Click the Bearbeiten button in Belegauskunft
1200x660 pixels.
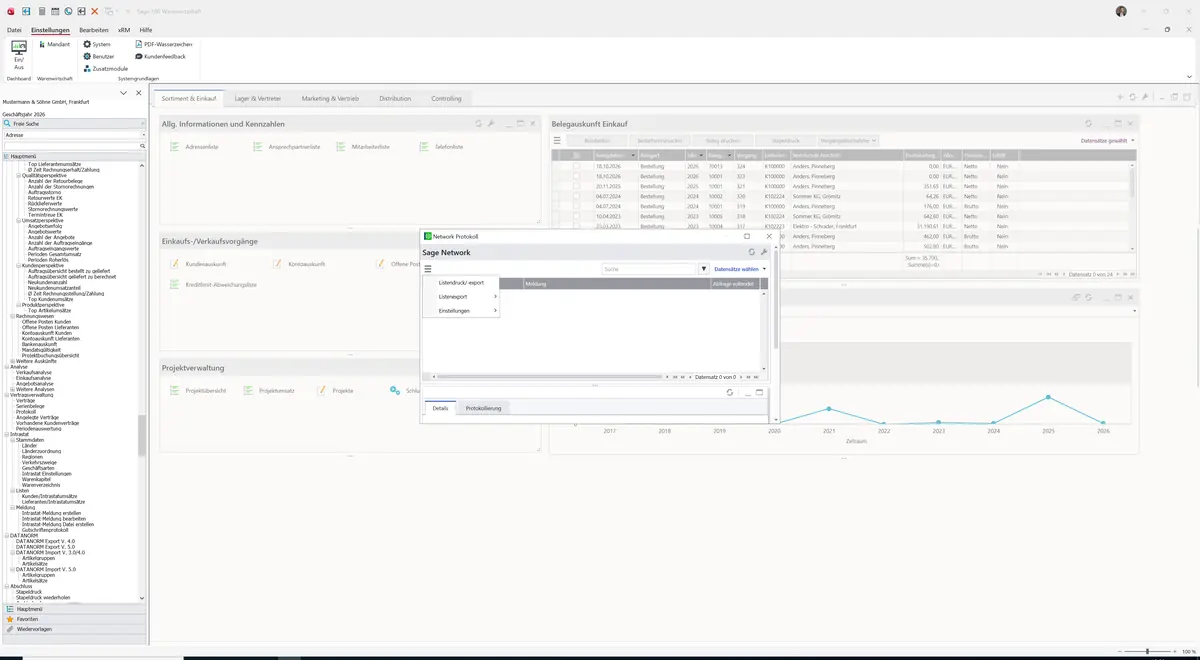click(596, 141)
